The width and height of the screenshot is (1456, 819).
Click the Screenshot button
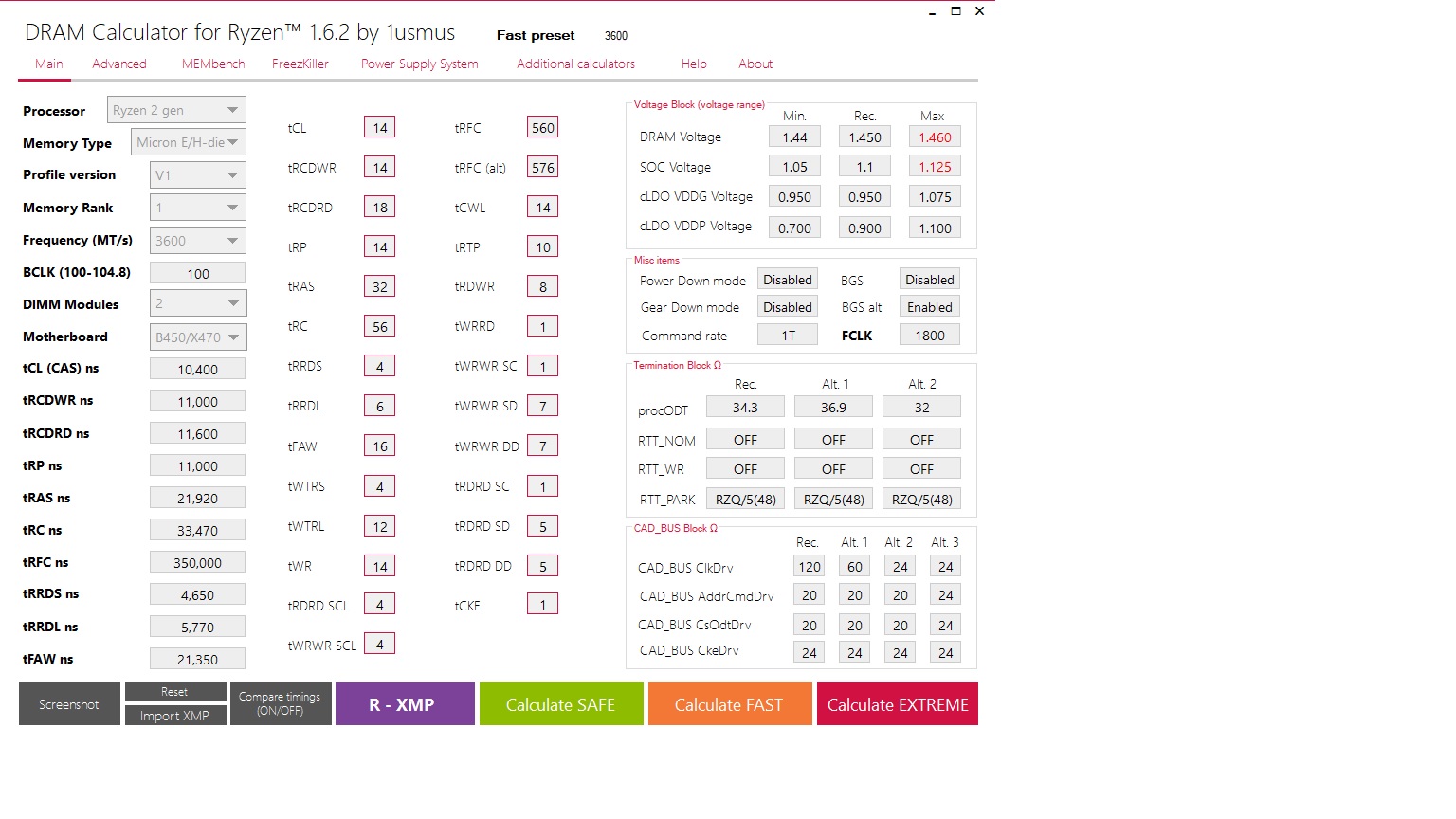click(69, 704)
